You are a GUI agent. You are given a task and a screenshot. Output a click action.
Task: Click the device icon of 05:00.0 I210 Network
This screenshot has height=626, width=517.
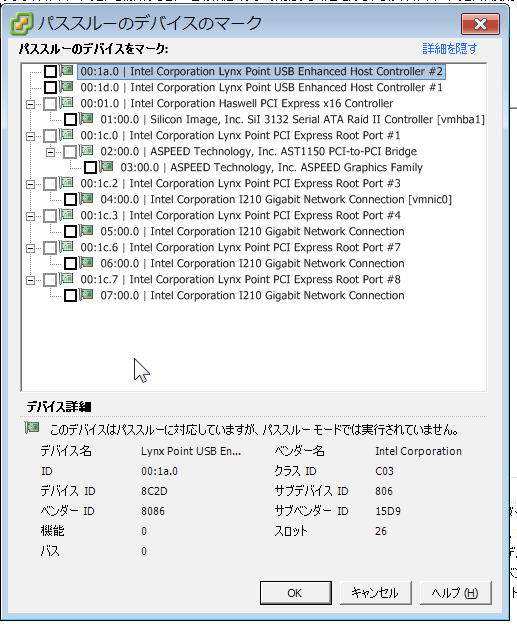click(x=87, y=230)
